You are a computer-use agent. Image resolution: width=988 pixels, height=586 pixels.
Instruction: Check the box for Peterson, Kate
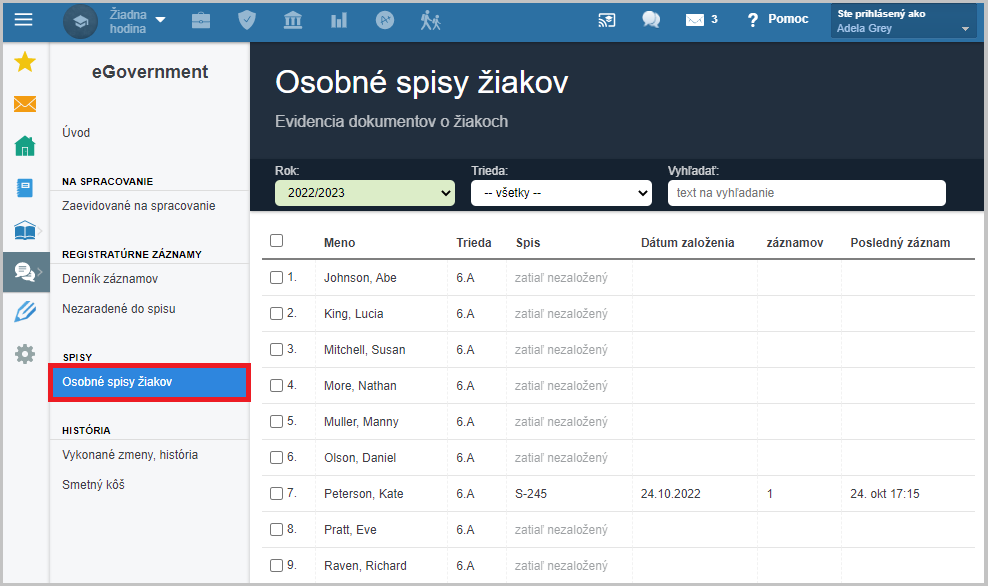[x=277, y=493]
